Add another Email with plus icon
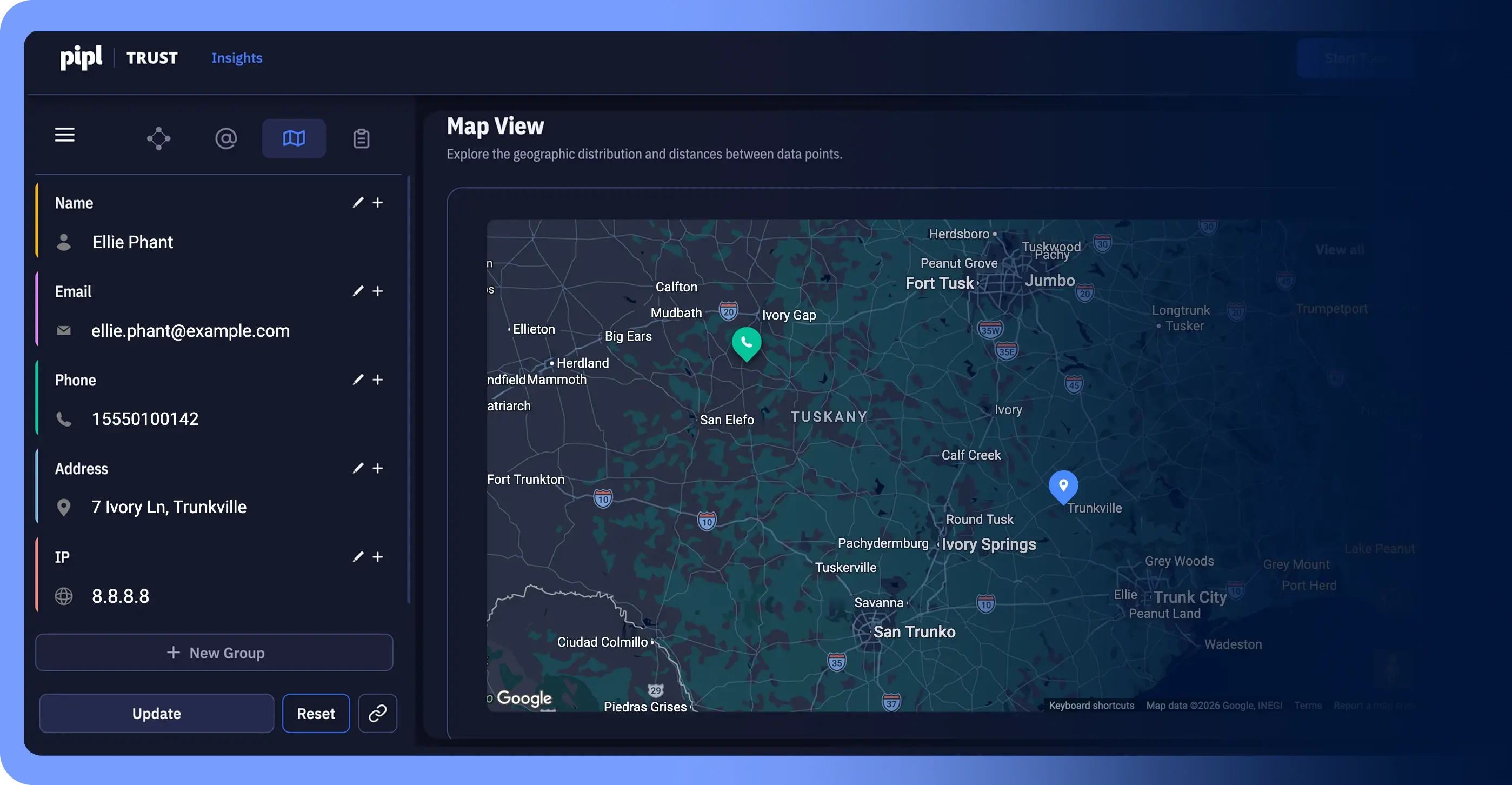This screenshot has height=785, width=1512. click(x=378, y=291)
